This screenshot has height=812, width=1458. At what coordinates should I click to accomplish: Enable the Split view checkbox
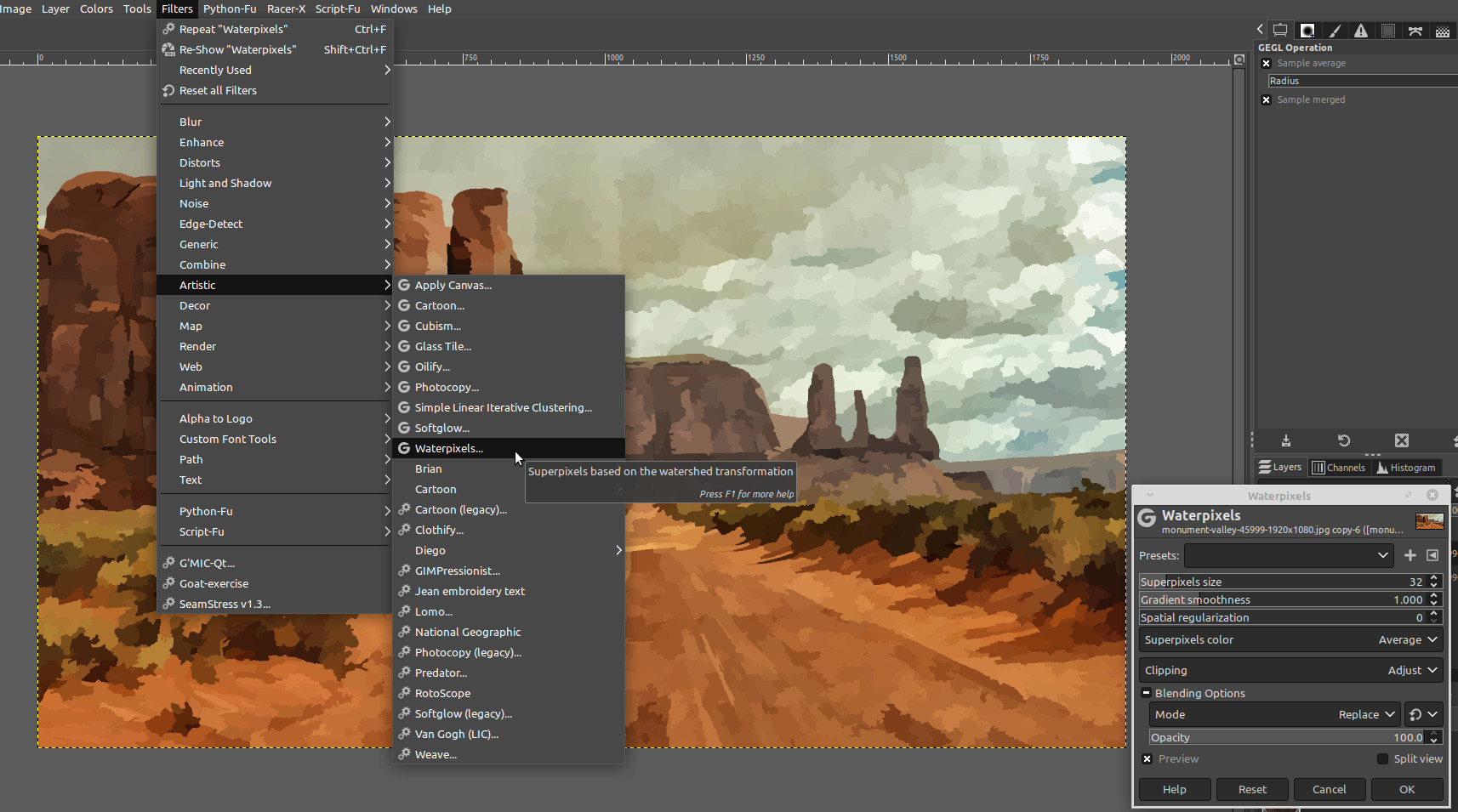click(x=1382, y=758)
